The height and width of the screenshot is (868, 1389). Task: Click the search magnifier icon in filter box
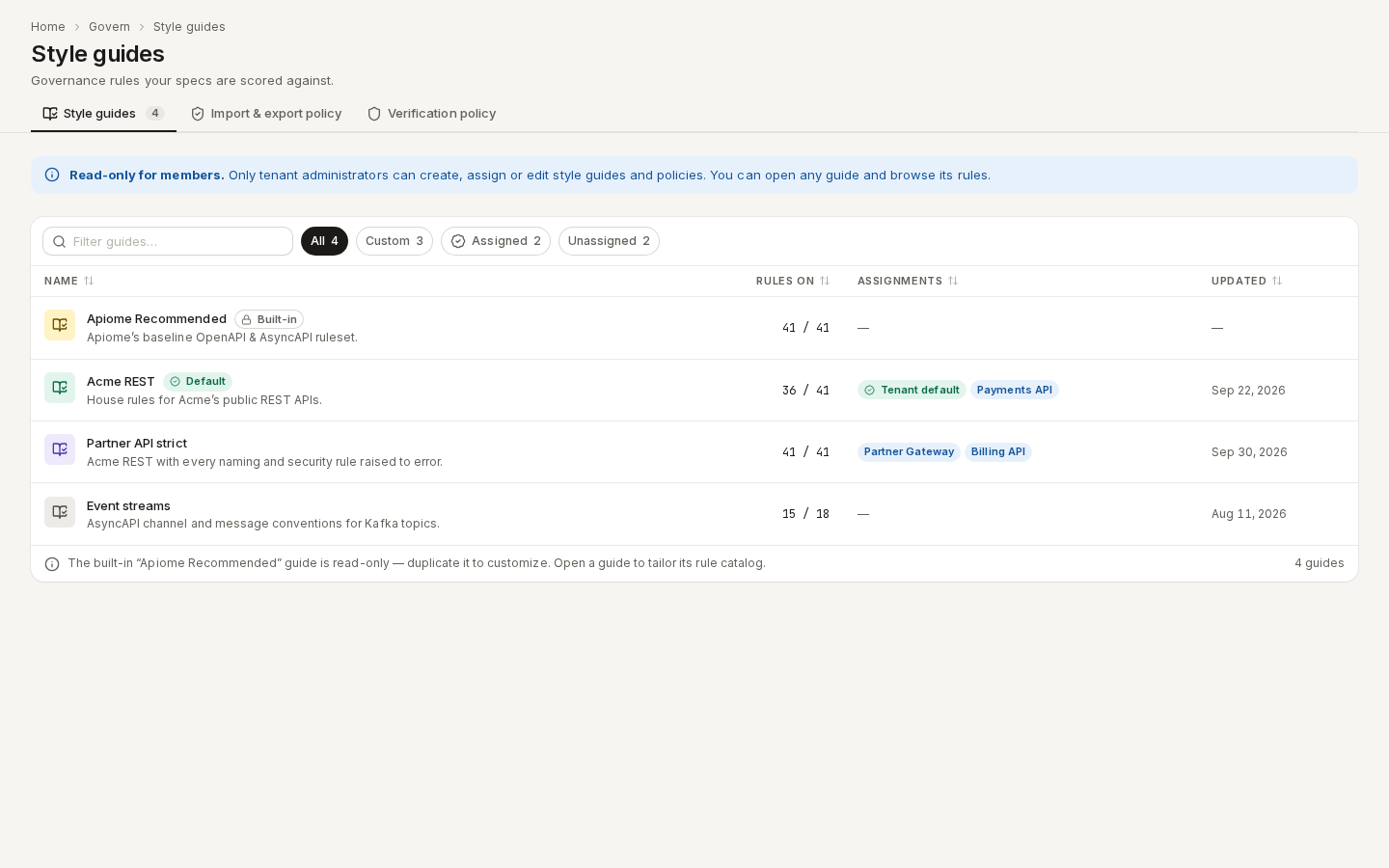click(x=60, y=242)
